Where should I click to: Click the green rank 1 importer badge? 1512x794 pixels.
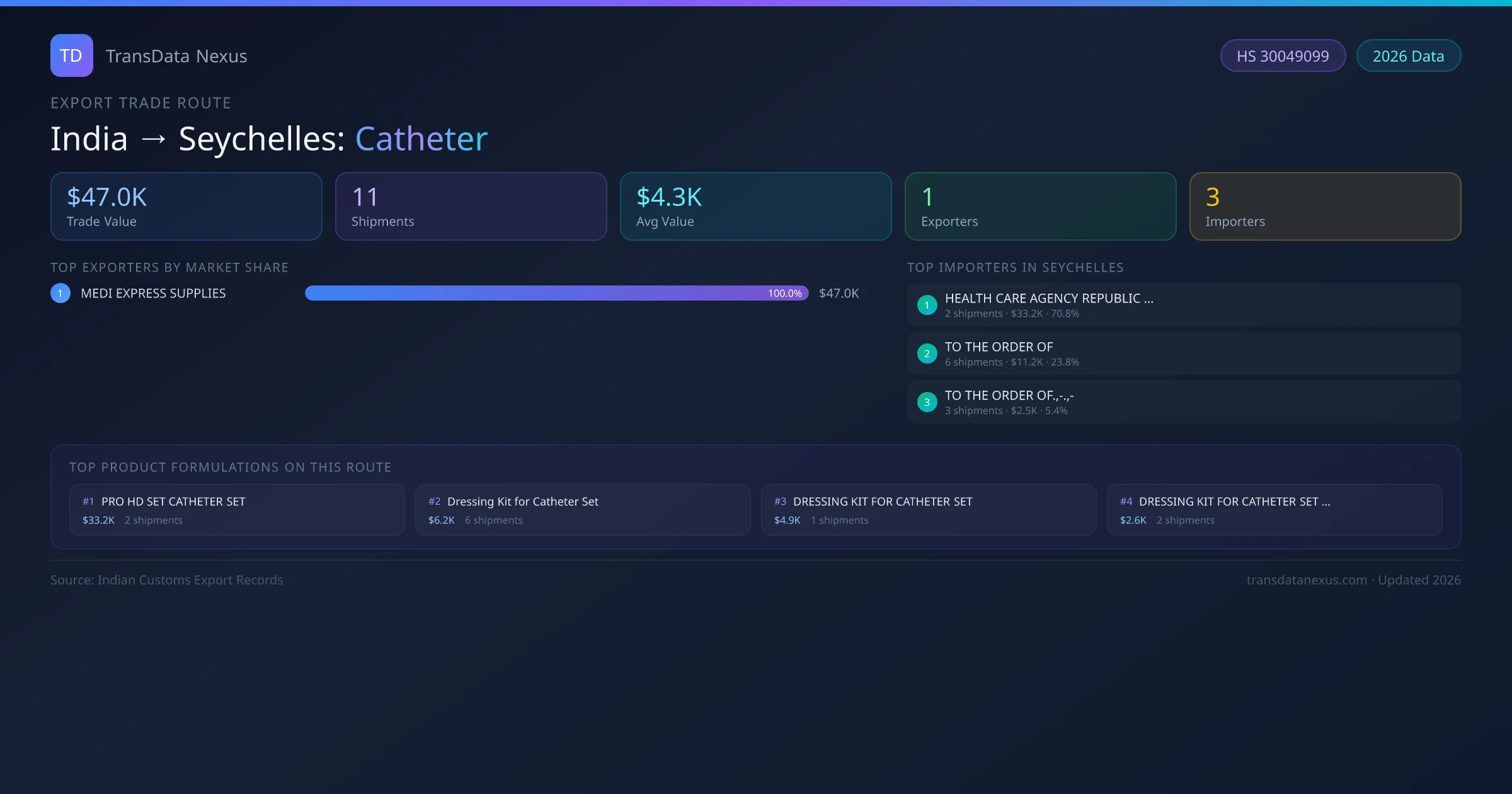927,305
